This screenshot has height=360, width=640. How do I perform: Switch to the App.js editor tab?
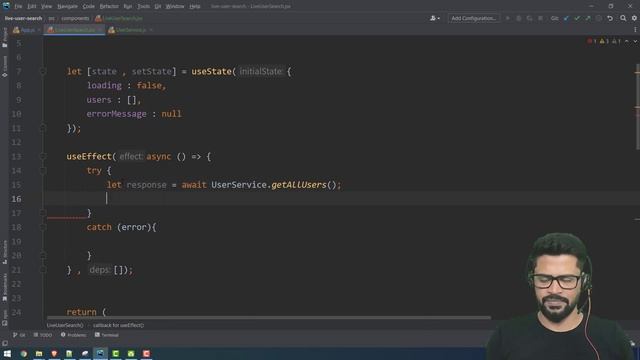click(27, 30)
